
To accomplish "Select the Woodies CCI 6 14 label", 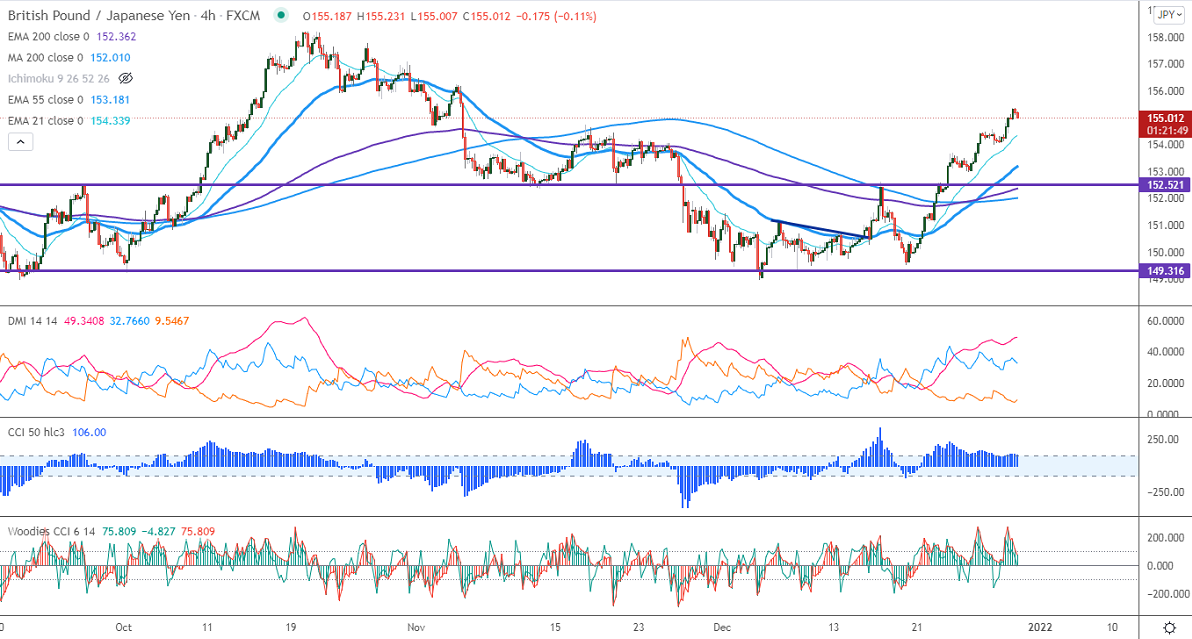I will 52,531.
